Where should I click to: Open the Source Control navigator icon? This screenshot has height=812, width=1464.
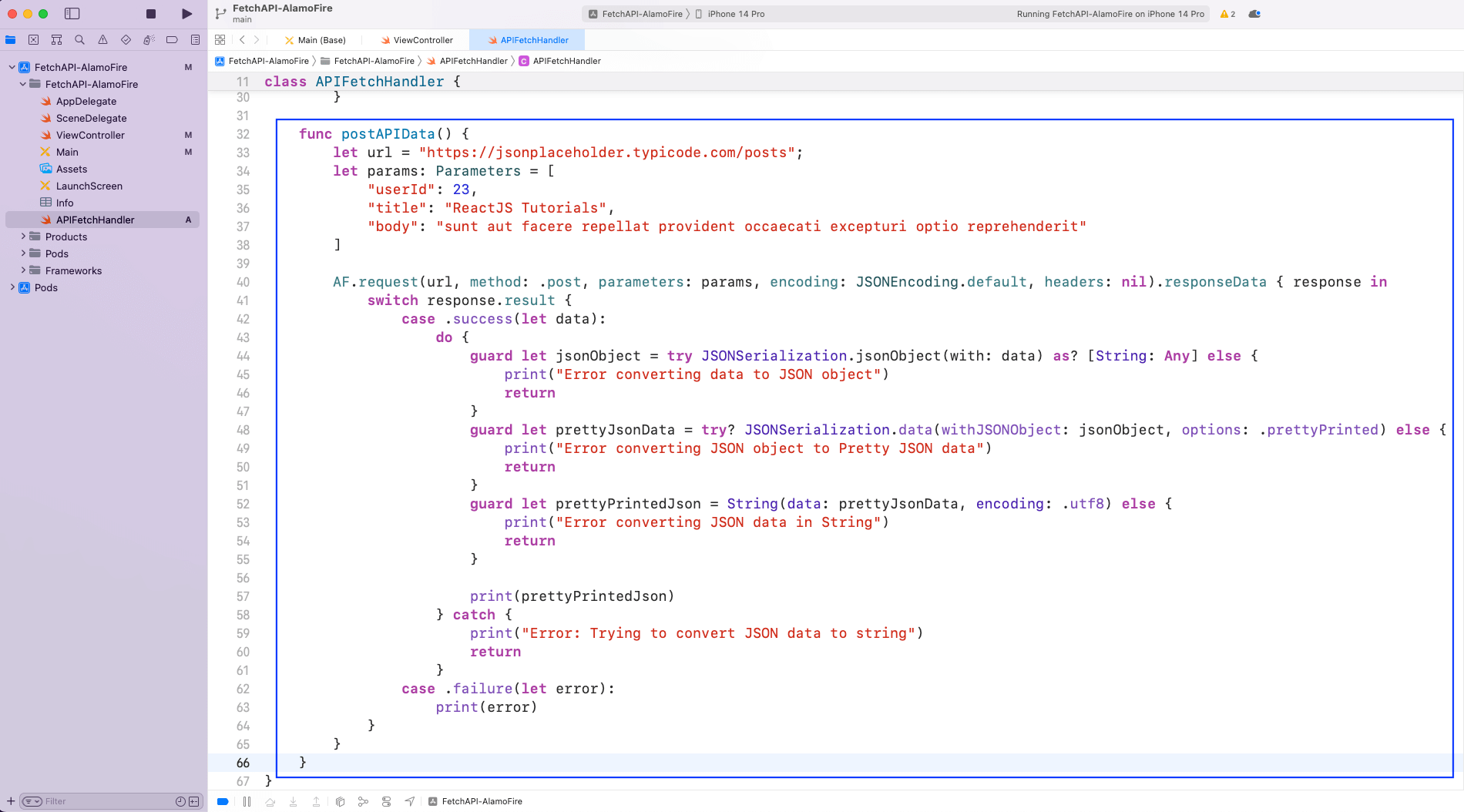[33, 40]
